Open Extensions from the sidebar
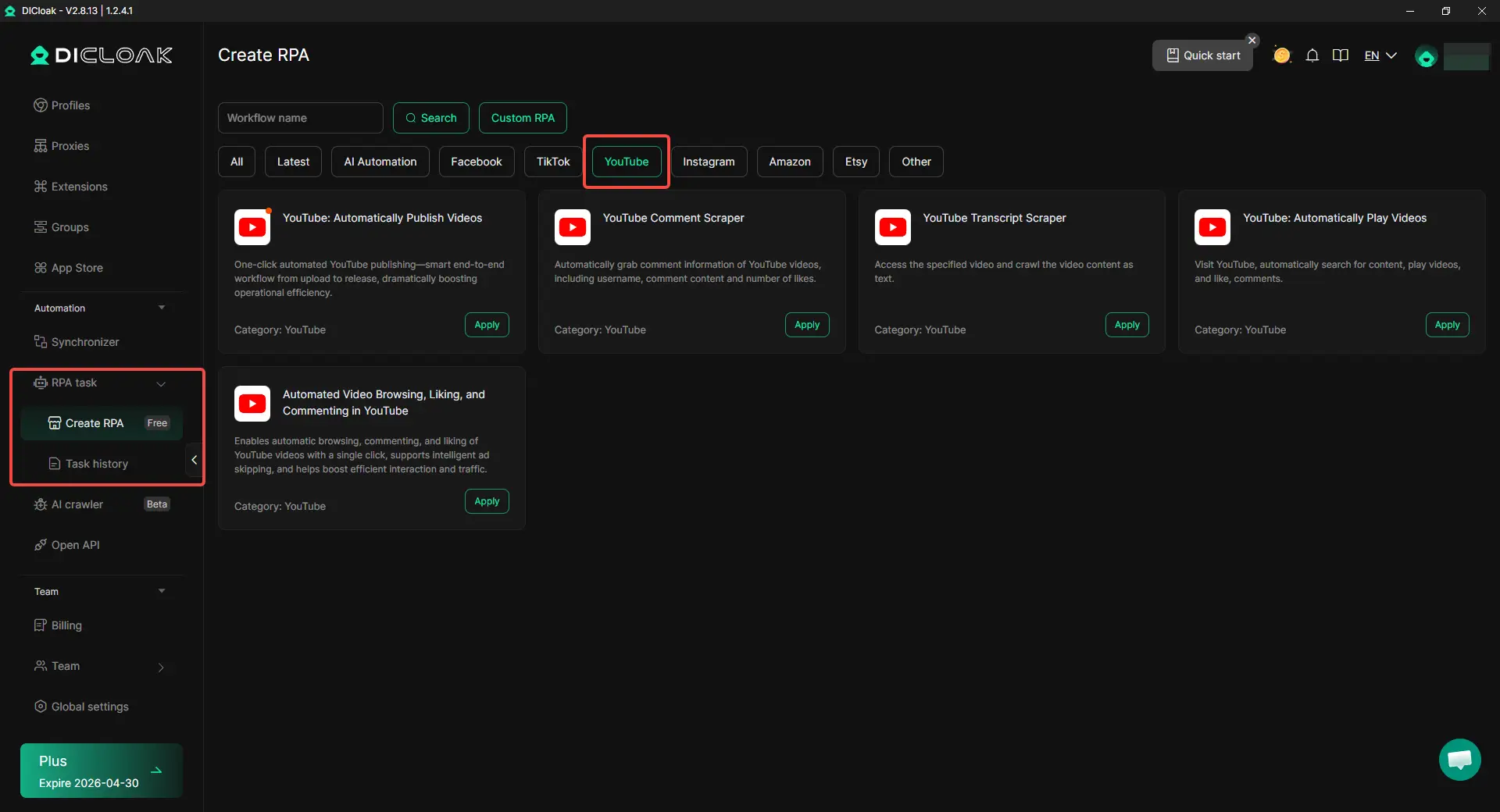Viewport: 1500px width, 812px height. click(x=79, y=187)
